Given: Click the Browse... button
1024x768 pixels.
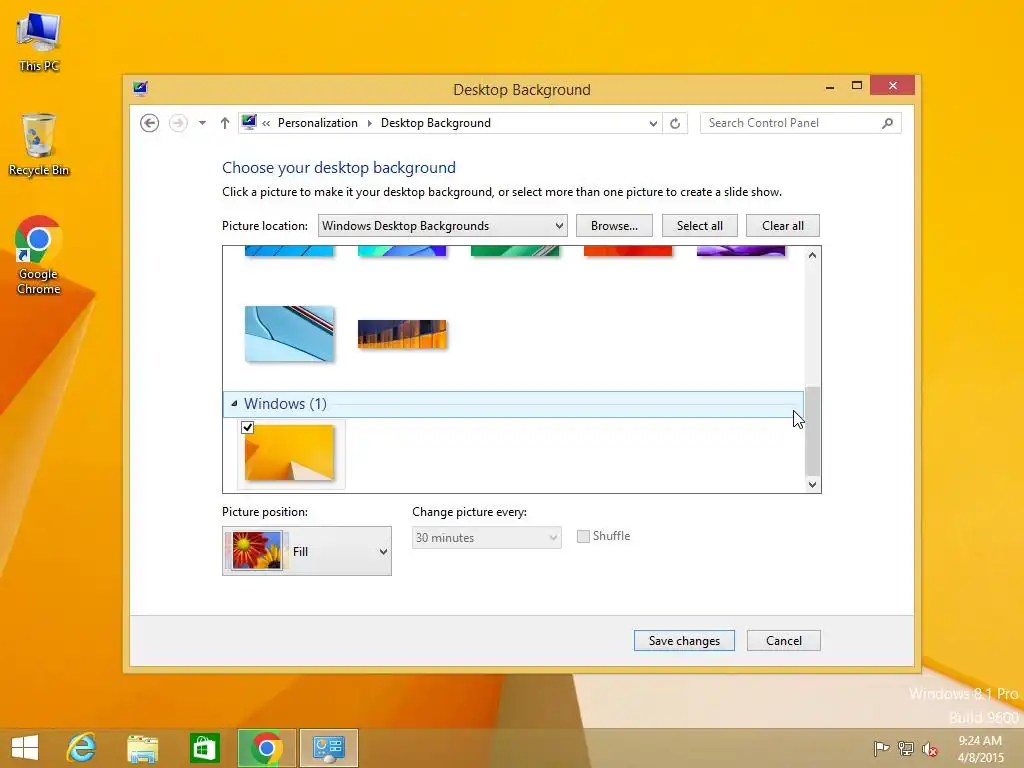Looking at the screenshot, I should point(614,226).
